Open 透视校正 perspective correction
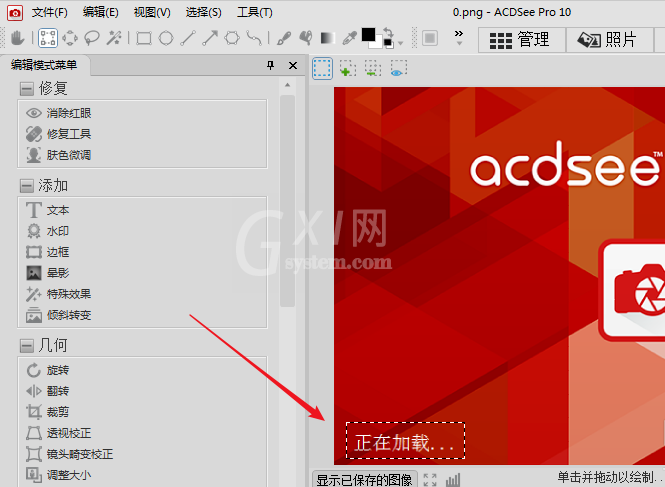This screenshot has width=665, height=487. click(59, 433)
